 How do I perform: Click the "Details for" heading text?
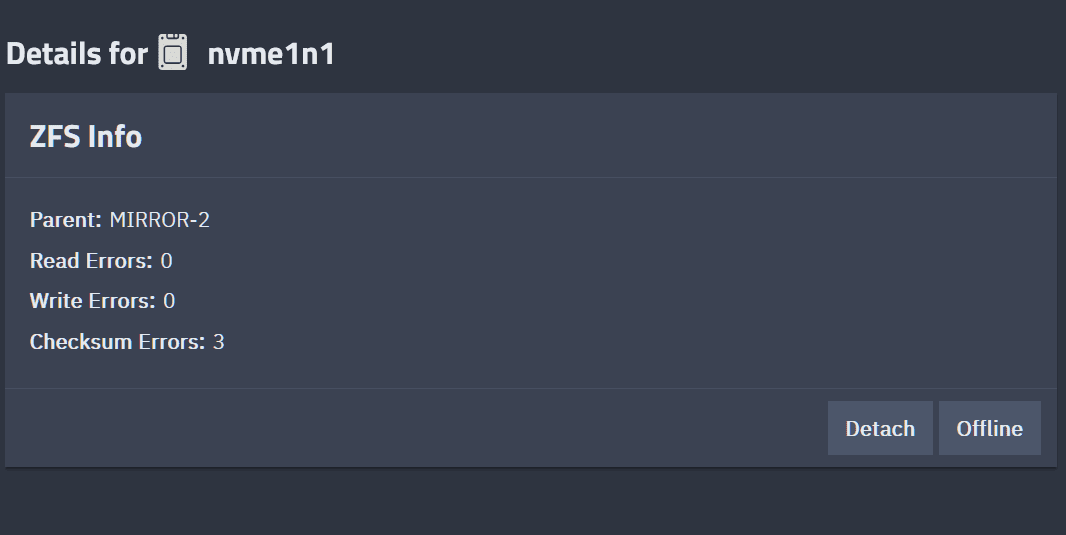(x=77, y=53)
